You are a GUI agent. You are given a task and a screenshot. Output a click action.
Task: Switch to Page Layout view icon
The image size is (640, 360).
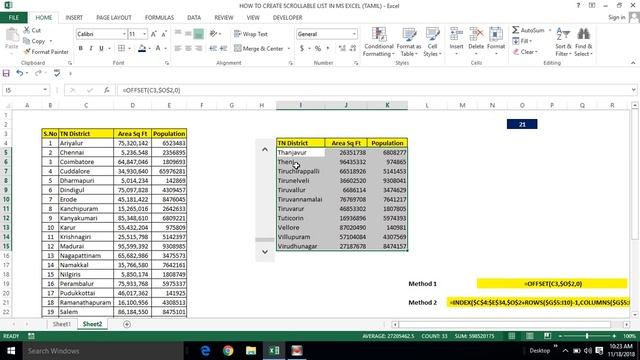[x=530, y=336]
